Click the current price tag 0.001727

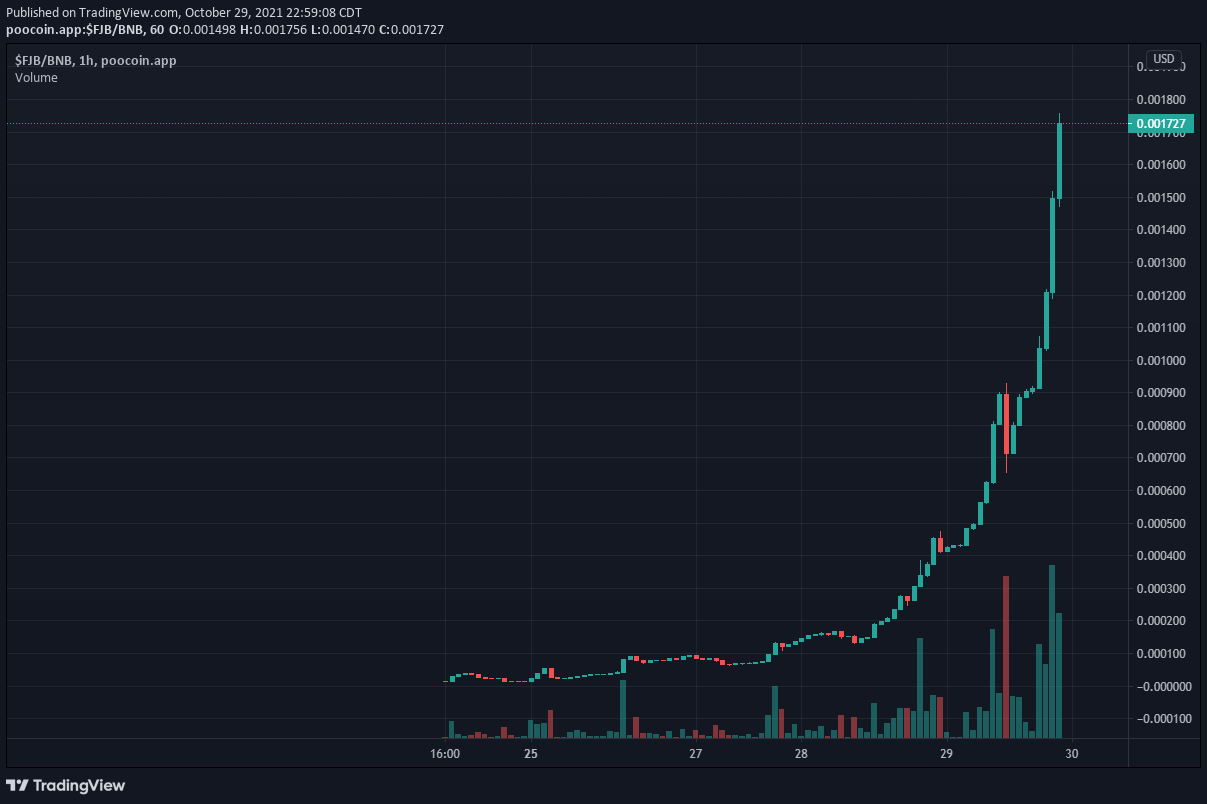pyautogui.click(x=1161, y=125)
